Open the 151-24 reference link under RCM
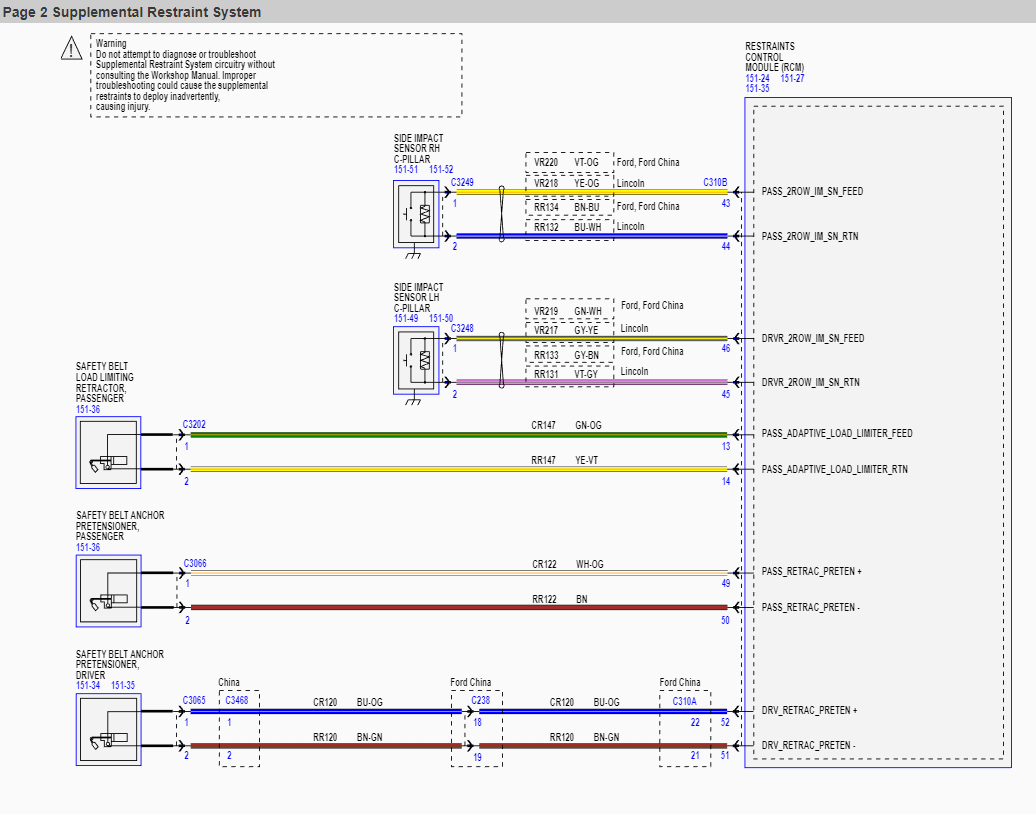1036x814 pixels. coord(757,78)
